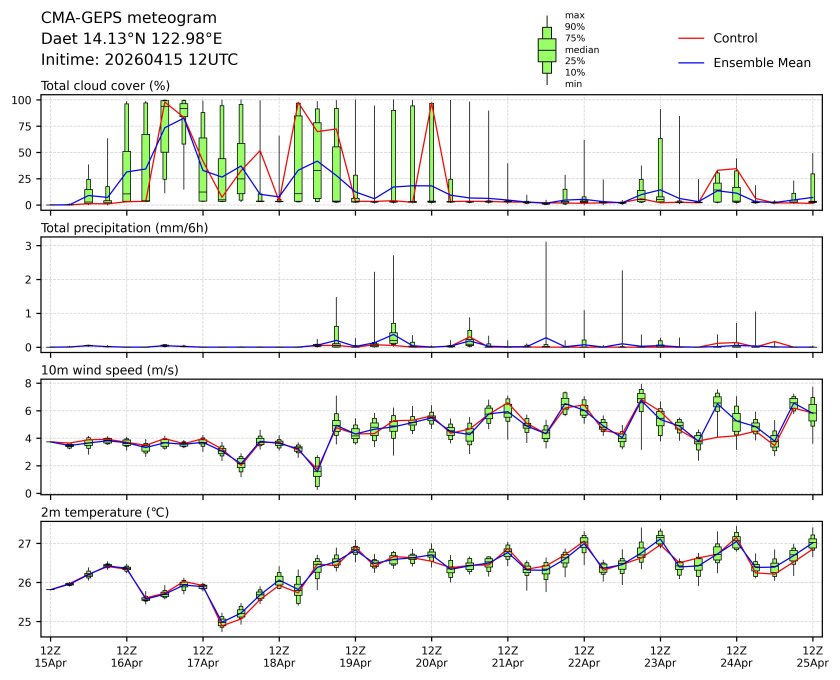Select the Control legend label
Image resolution: width=840 pixels, height=680 pixels.
click(x=735, y=38)
